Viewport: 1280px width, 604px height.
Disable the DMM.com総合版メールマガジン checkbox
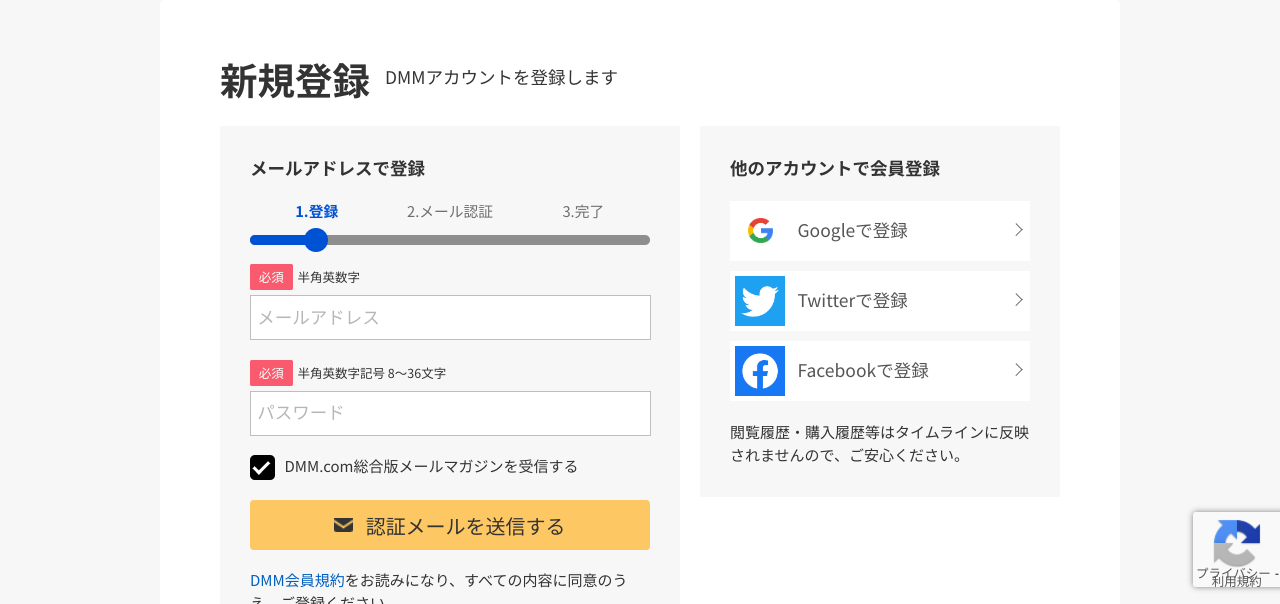262,467
